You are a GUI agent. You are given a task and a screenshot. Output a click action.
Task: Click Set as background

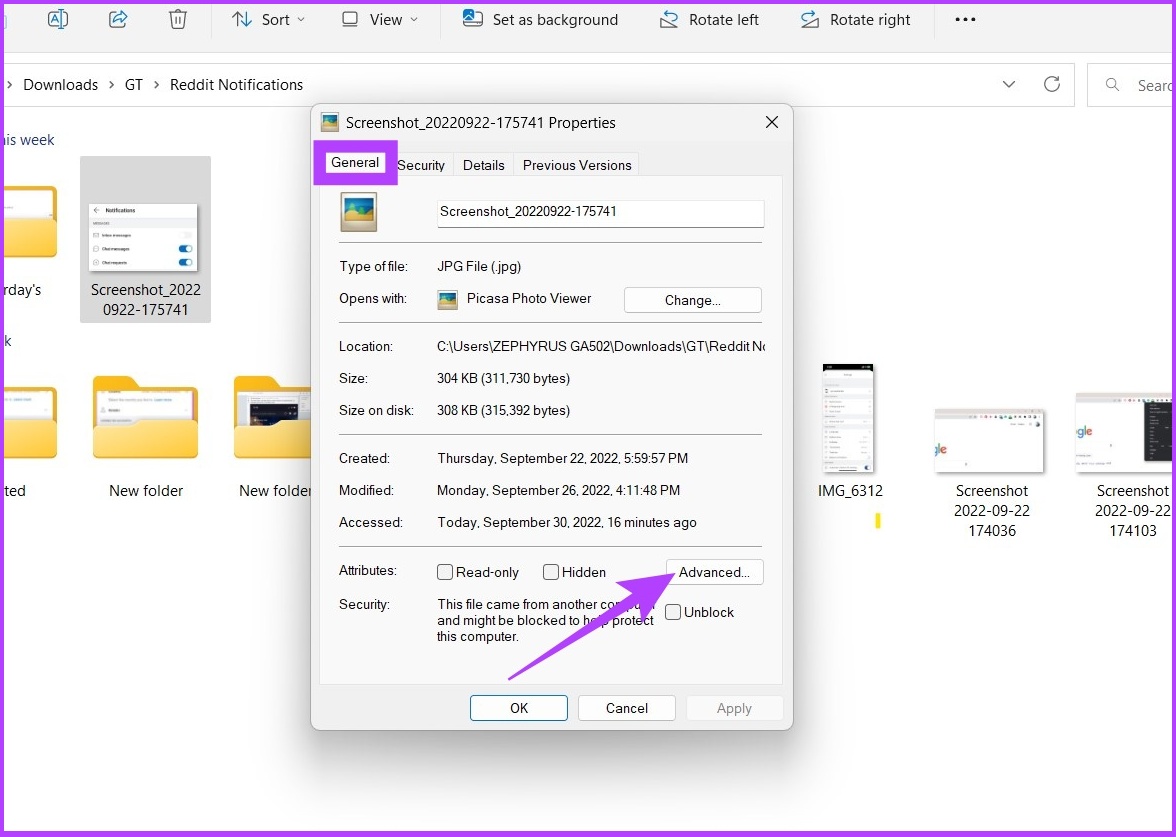point(540,20)
